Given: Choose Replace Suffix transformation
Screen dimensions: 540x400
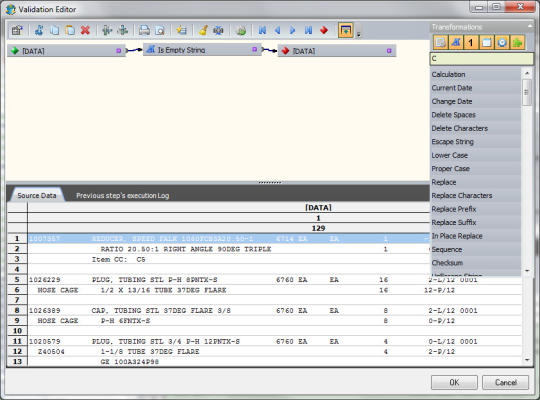Looking at the screenshot, I should click(x=475, y=223).
